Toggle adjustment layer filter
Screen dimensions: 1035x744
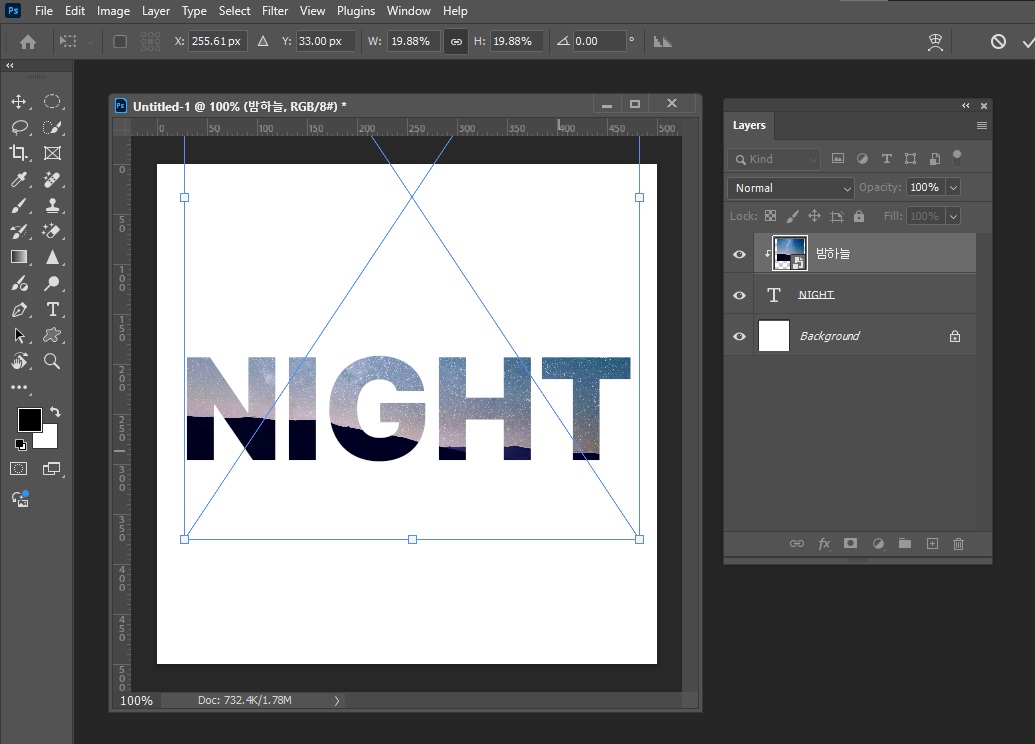[862, 158]
